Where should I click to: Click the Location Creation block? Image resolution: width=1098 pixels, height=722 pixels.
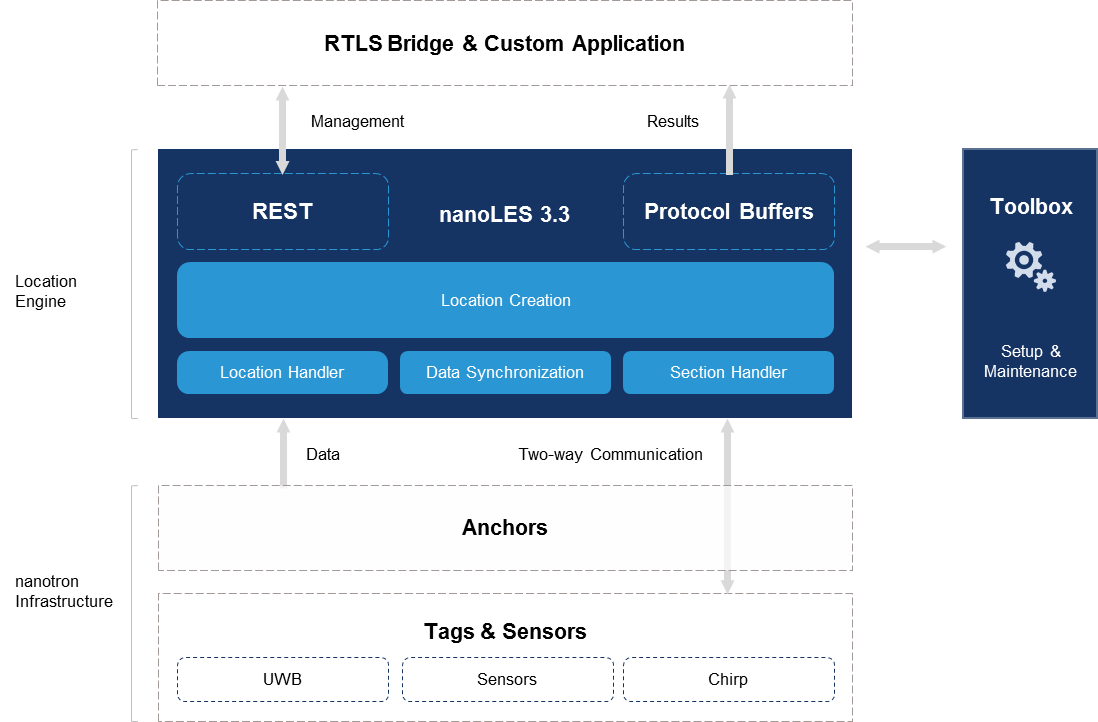[506, 300]
